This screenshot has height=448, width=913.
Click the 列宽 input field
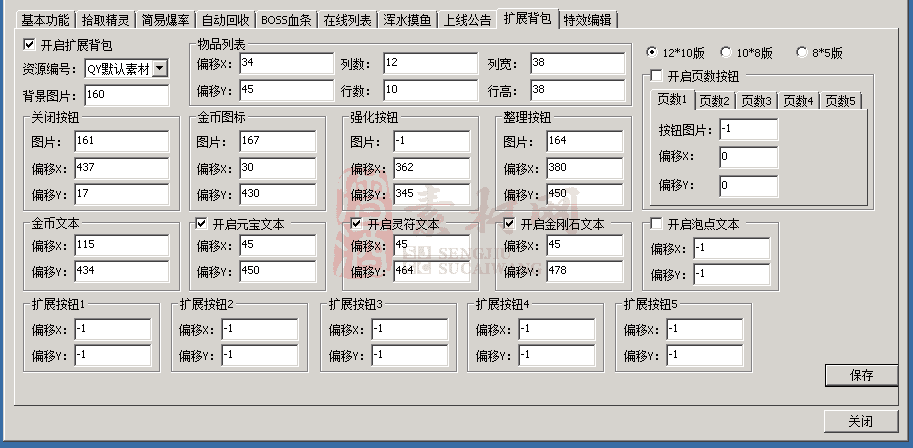(x=578, y=64)
